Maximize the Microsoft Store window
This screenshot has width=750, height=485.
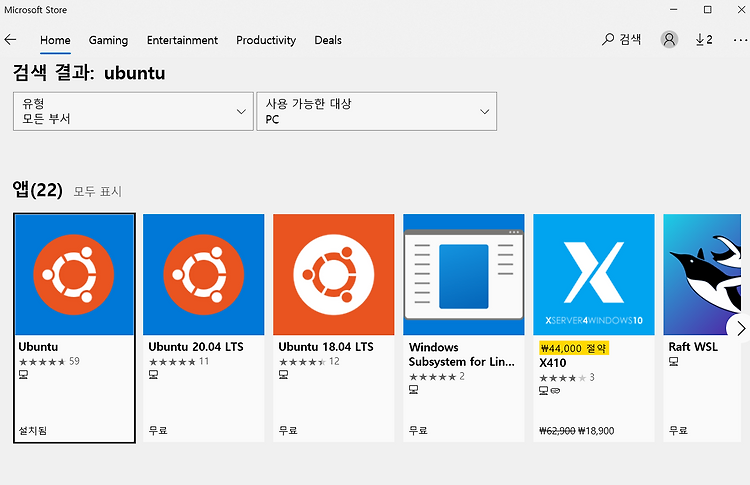[x=707, y=10]
